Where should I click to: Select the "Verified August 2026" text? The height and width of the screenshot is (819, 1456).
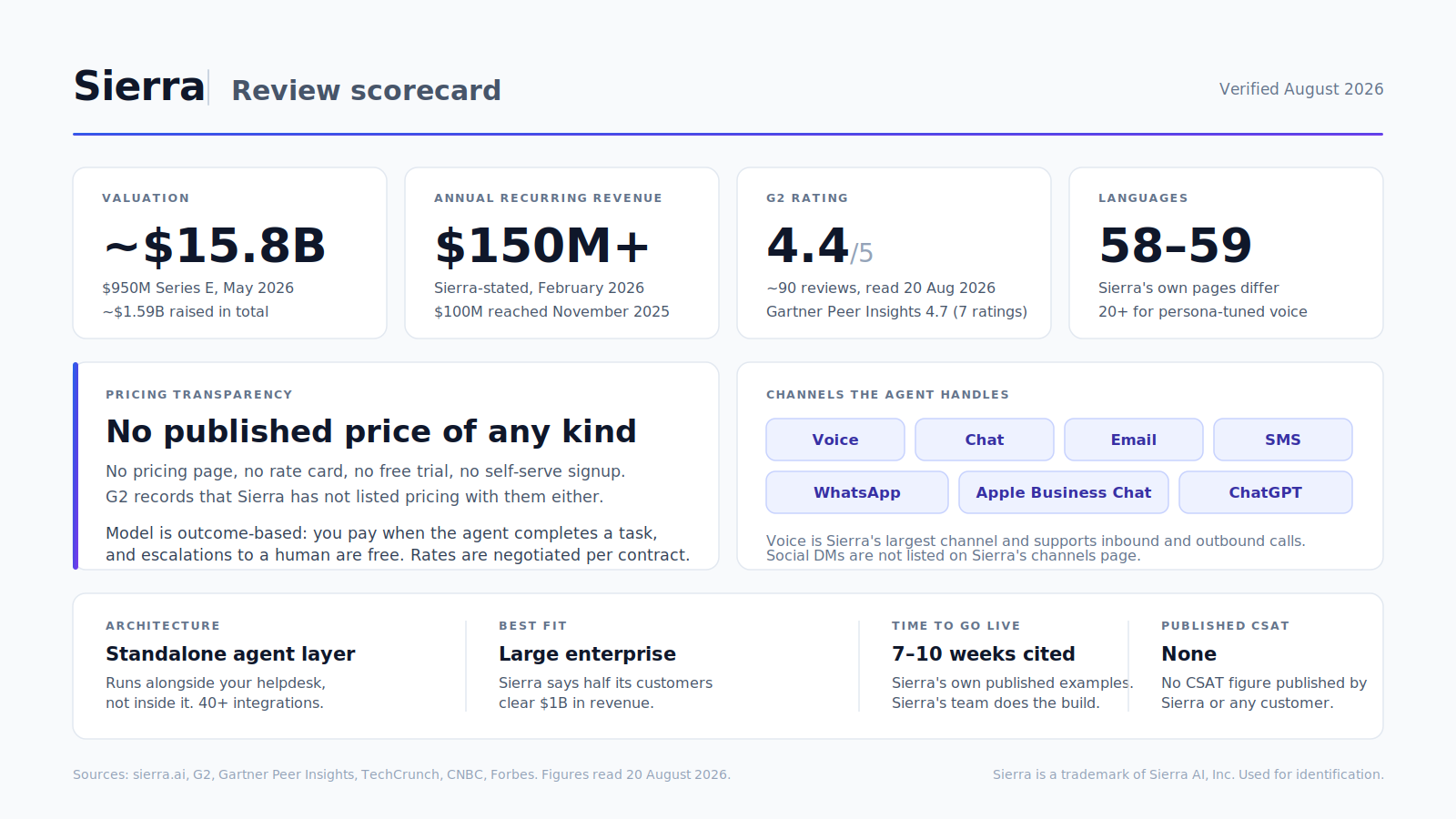(x=1301, y=89)
